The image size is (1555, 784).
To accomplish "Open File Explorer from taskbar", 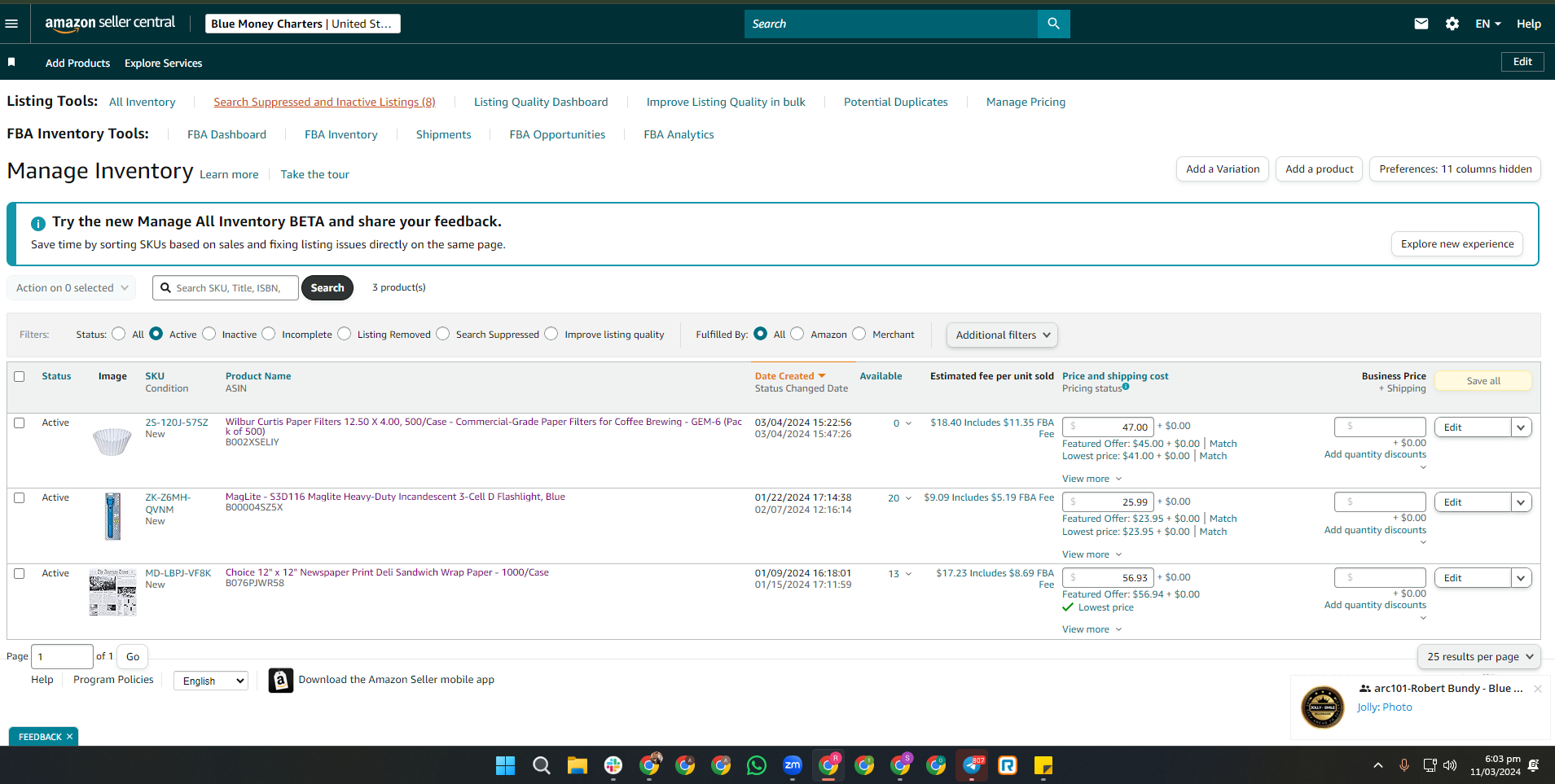I will point(577,765).
